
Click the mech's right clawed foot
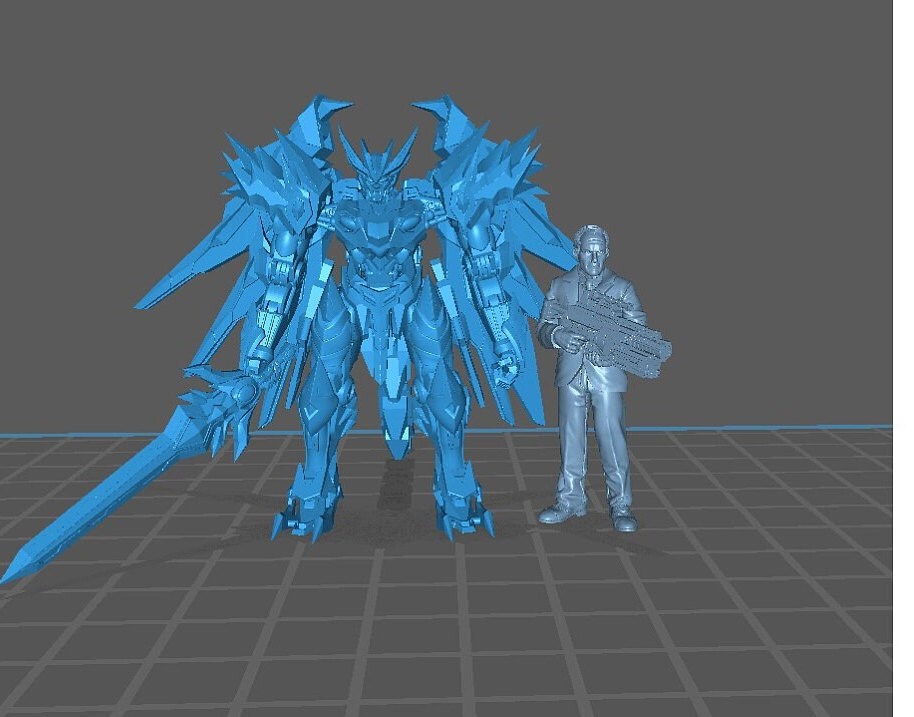tap(462, 515)
